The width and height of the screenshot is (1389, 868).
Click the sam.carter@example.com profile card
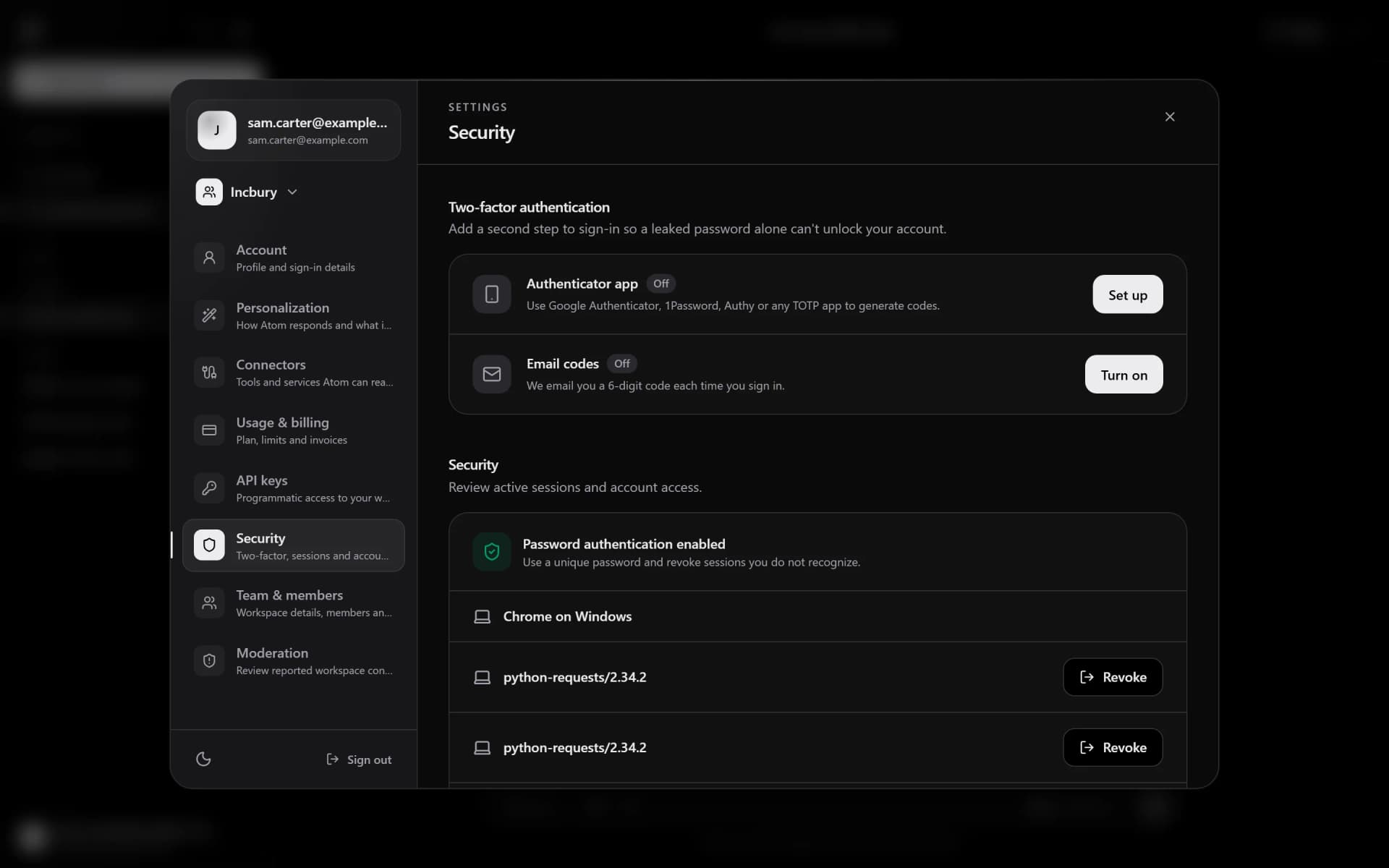[x=294, y=130]
